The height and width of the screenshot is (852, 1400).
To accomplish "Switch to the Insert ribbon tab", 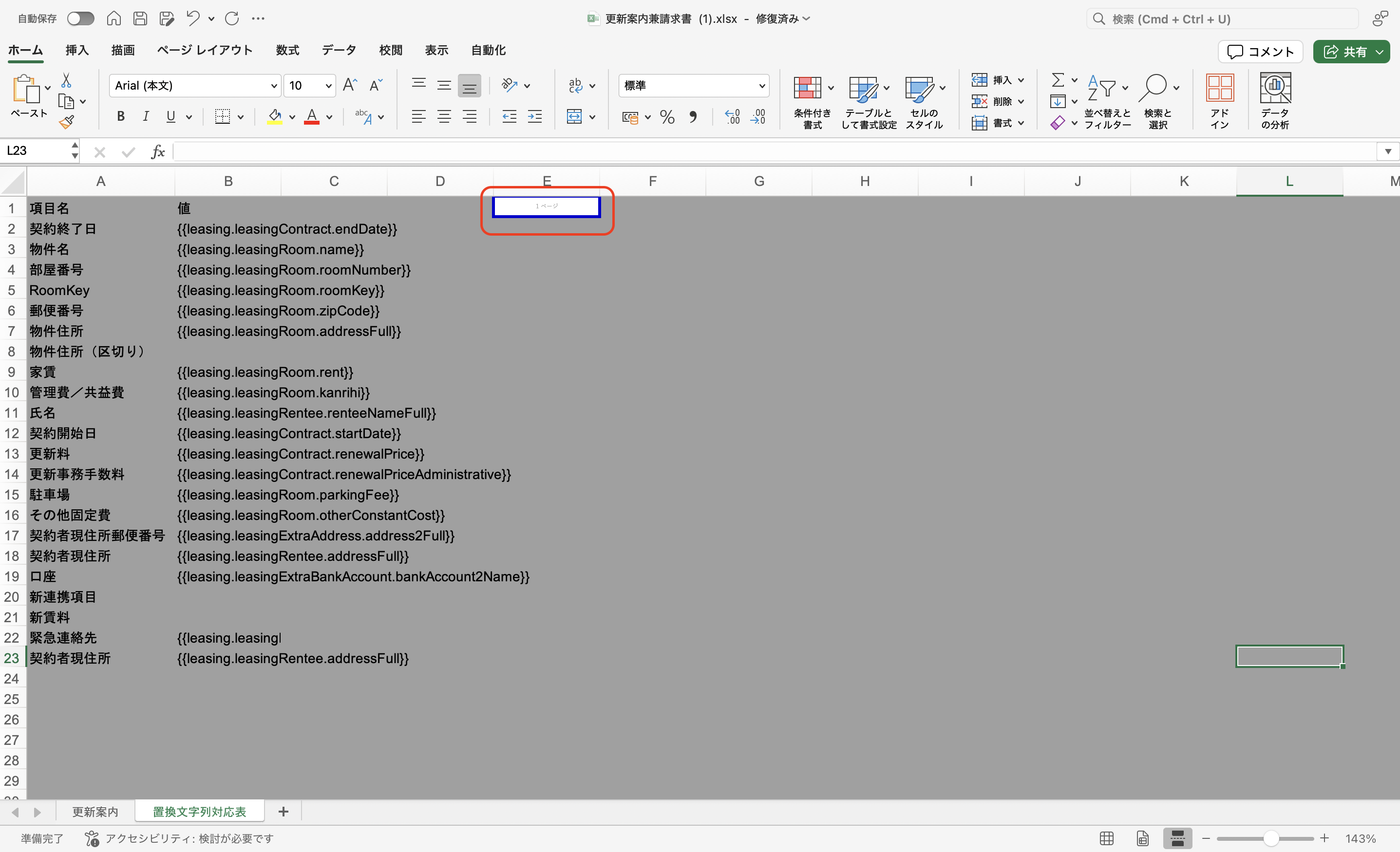I will pyautogui.click(x=76, y=51).
